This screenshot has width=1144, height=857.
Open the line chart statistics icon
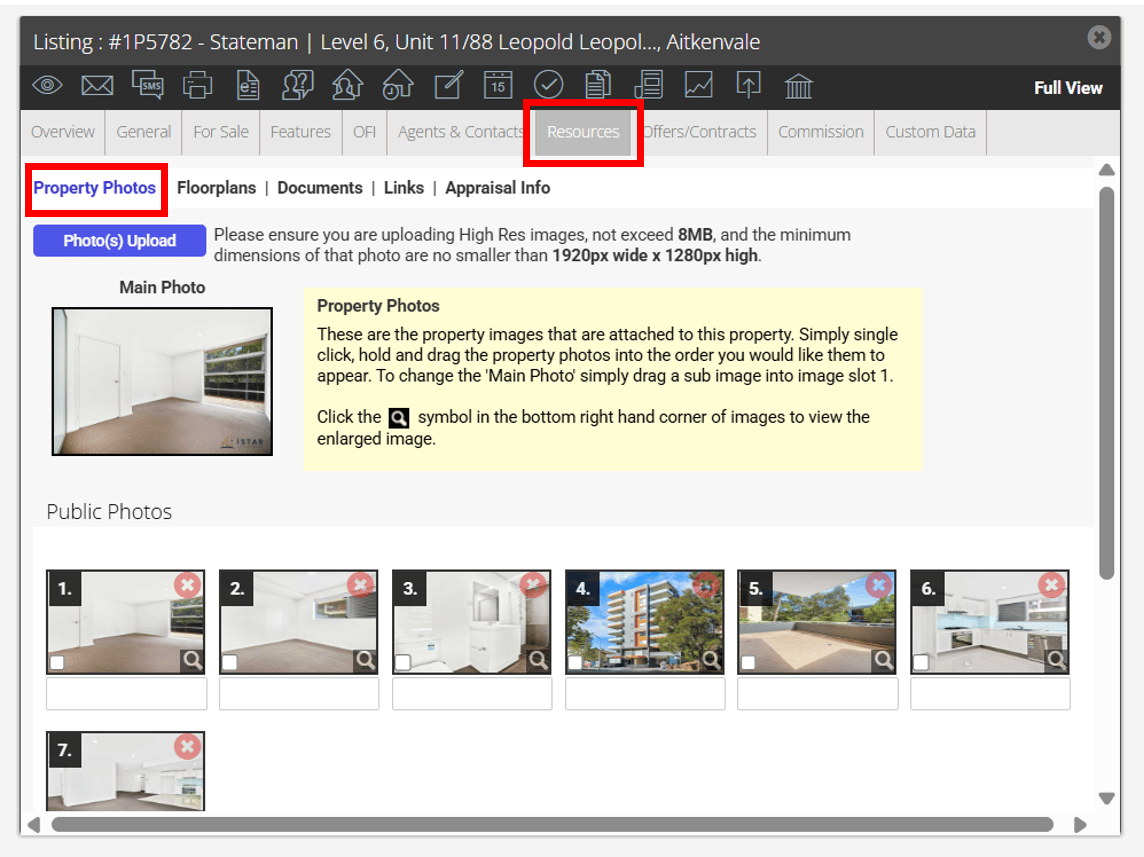point(698,85)
